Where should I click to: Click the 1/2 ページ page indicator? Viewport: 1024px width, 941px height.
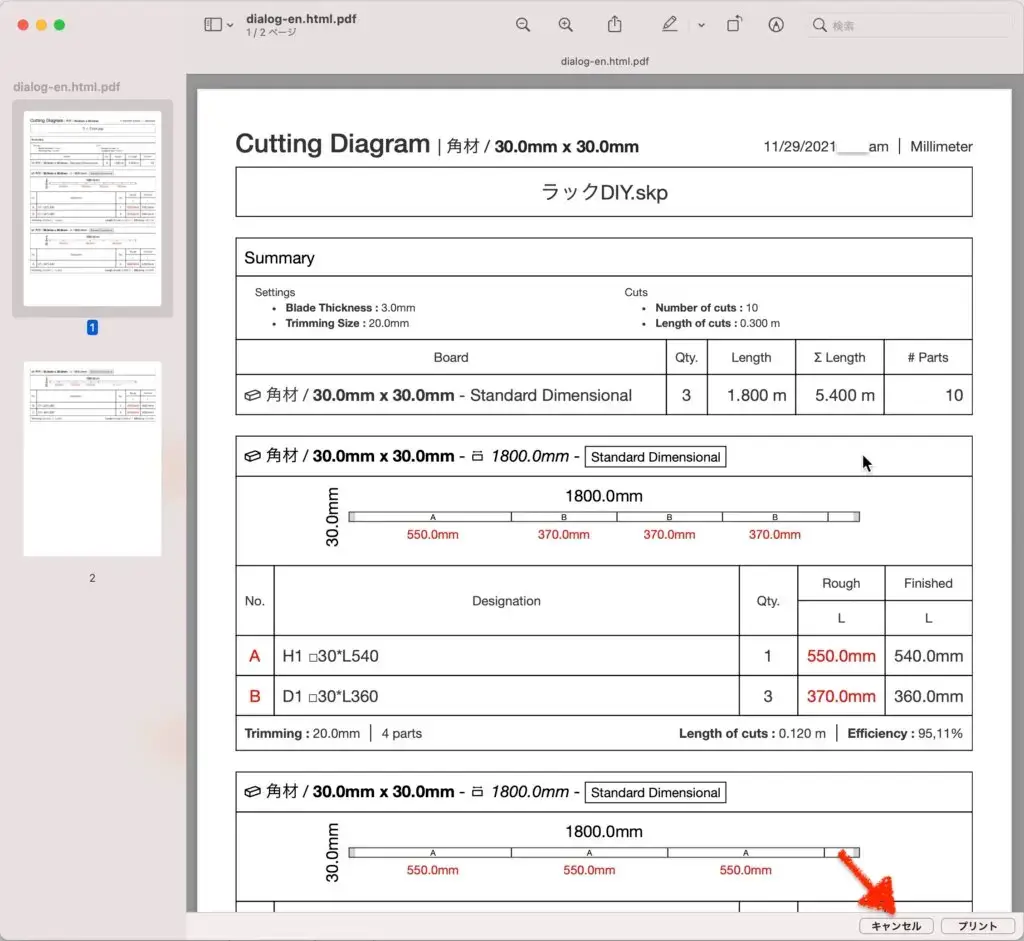click(x=271, y=33)
